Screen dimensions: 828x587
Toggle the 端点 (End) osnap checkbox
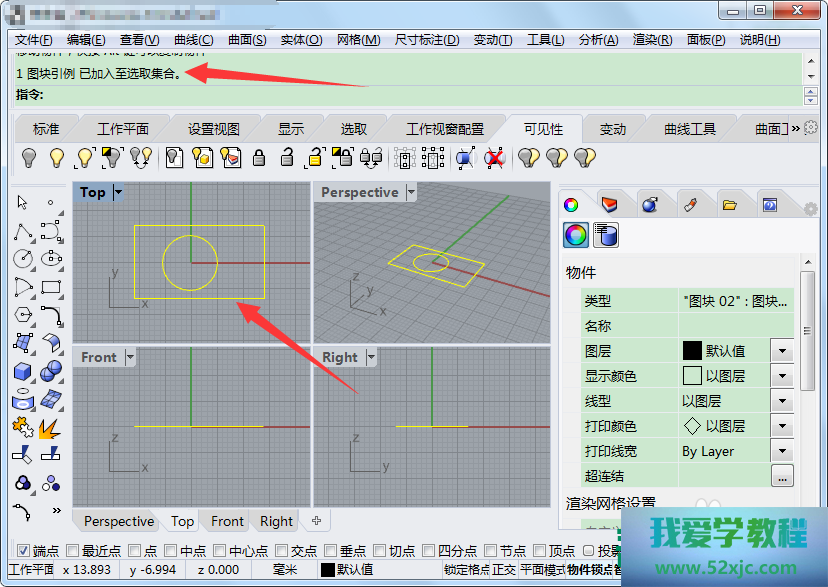(24, 550)
